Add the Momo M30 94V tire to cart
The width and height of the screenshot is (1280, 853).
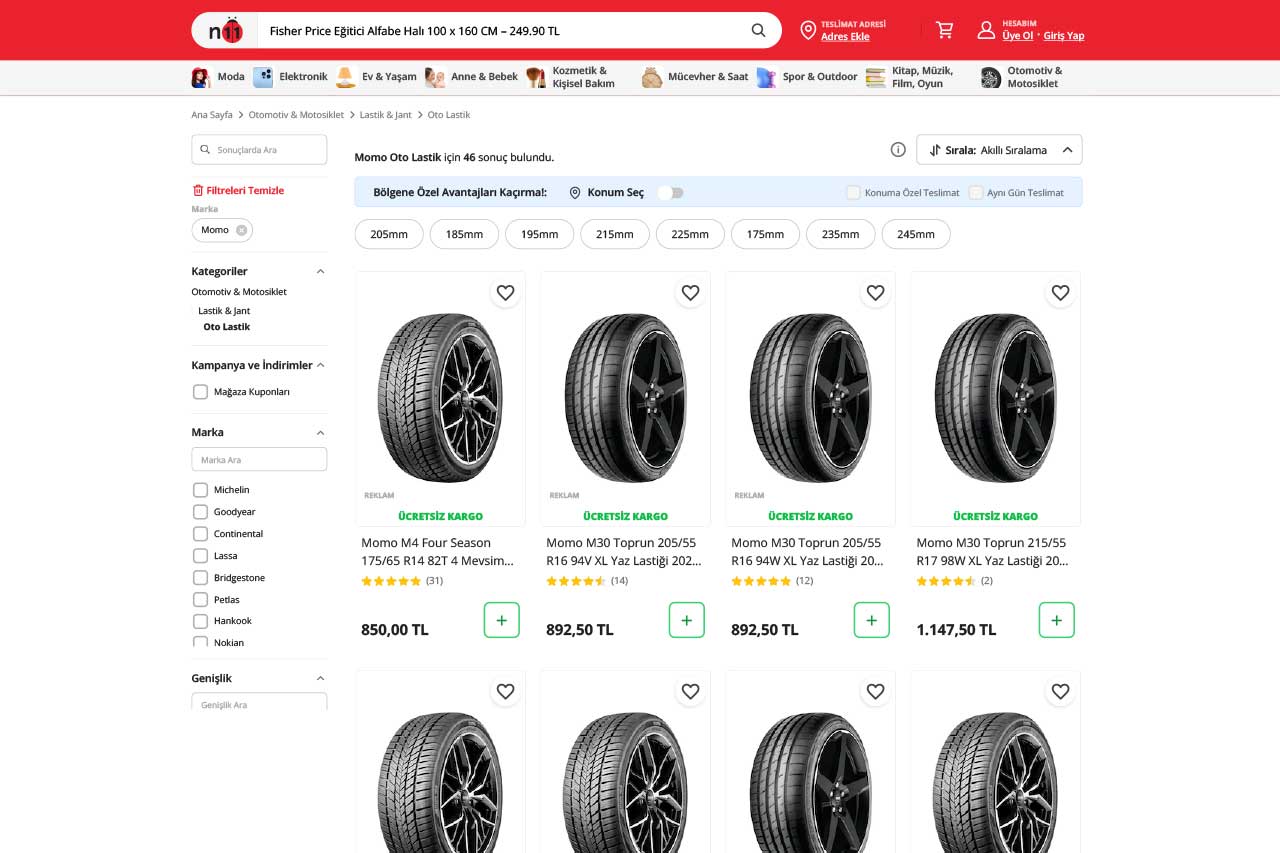(x=687, y=620)
